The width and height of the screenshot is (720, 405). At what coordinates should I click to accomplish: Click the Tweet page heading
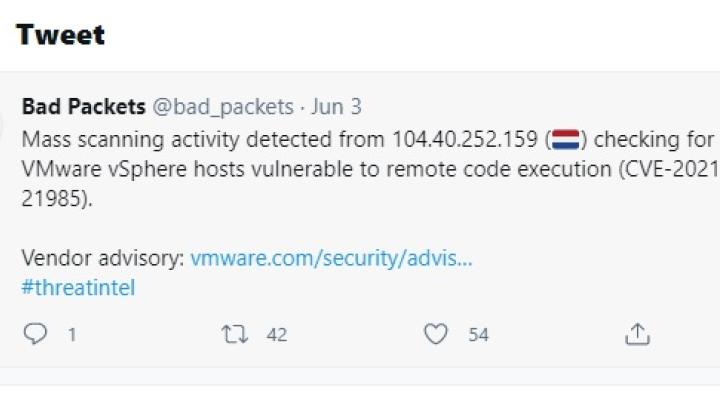(x=61, y=35)
